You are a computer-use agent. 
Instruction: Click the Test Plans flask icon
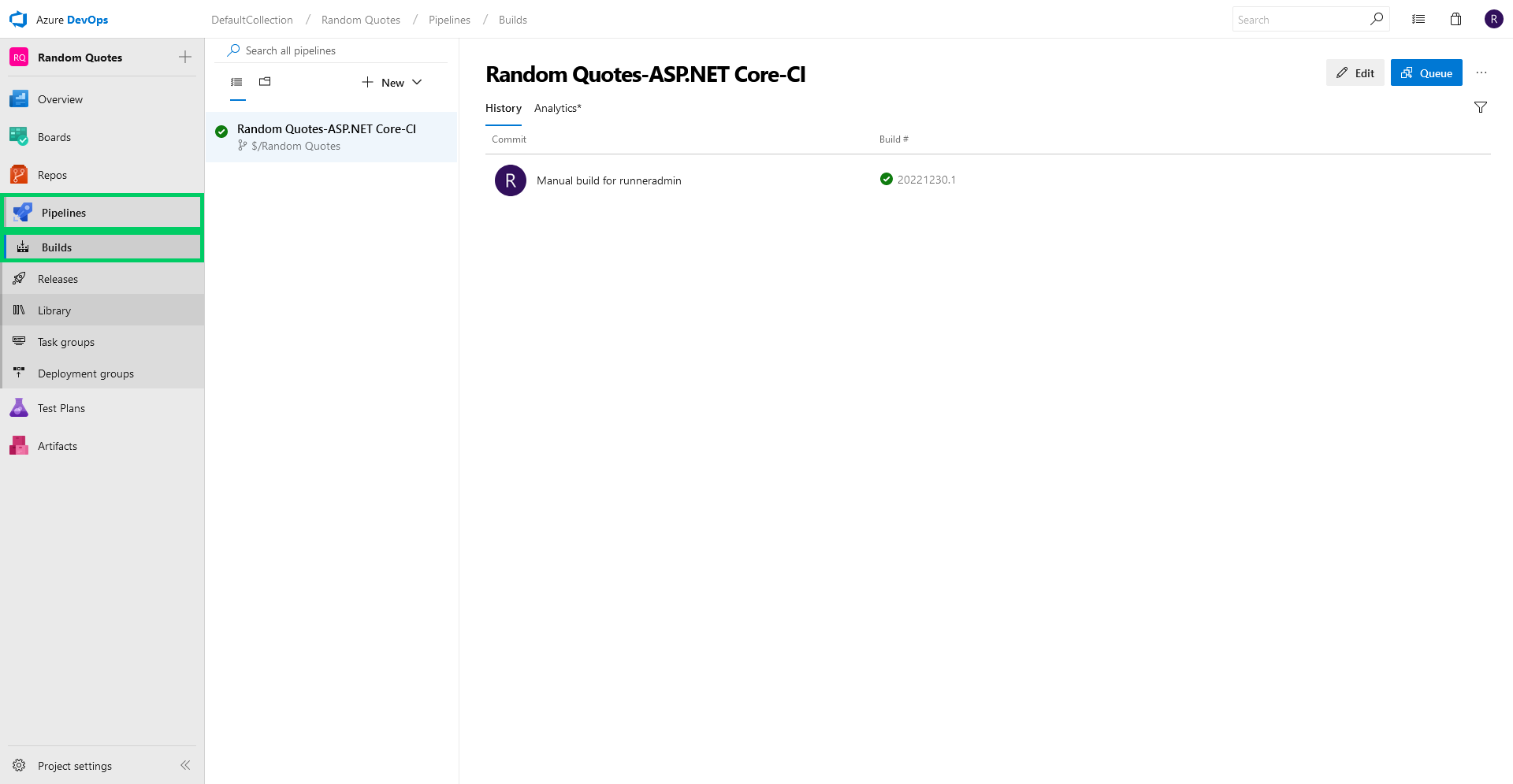coord(19,407)
